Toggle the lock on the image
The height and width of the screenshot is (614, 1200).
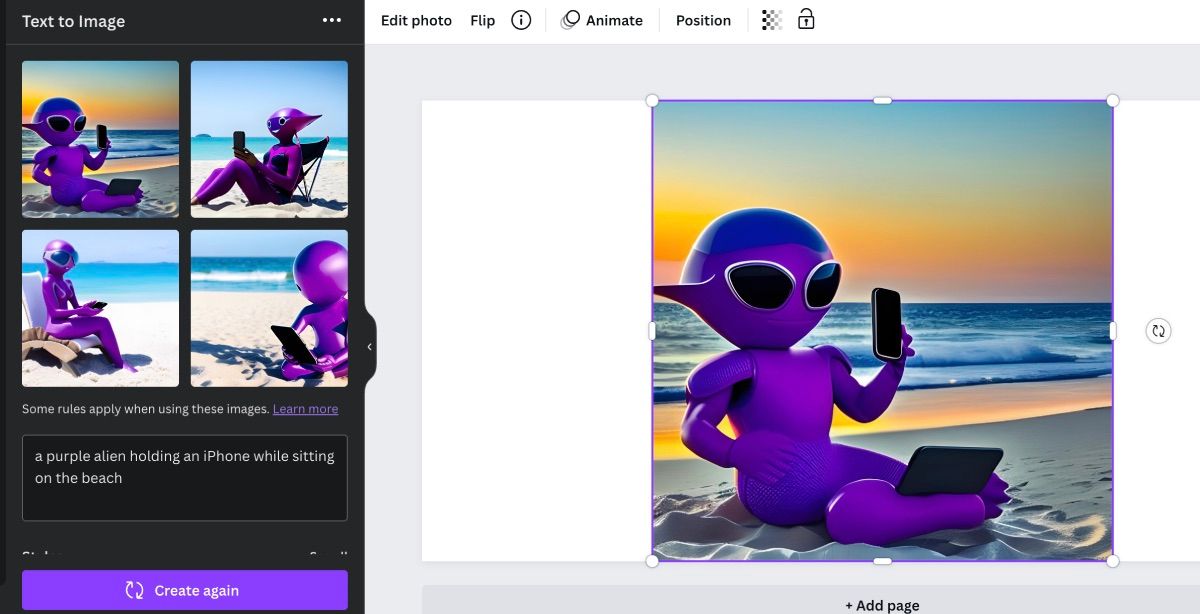[x=807, y=19]
